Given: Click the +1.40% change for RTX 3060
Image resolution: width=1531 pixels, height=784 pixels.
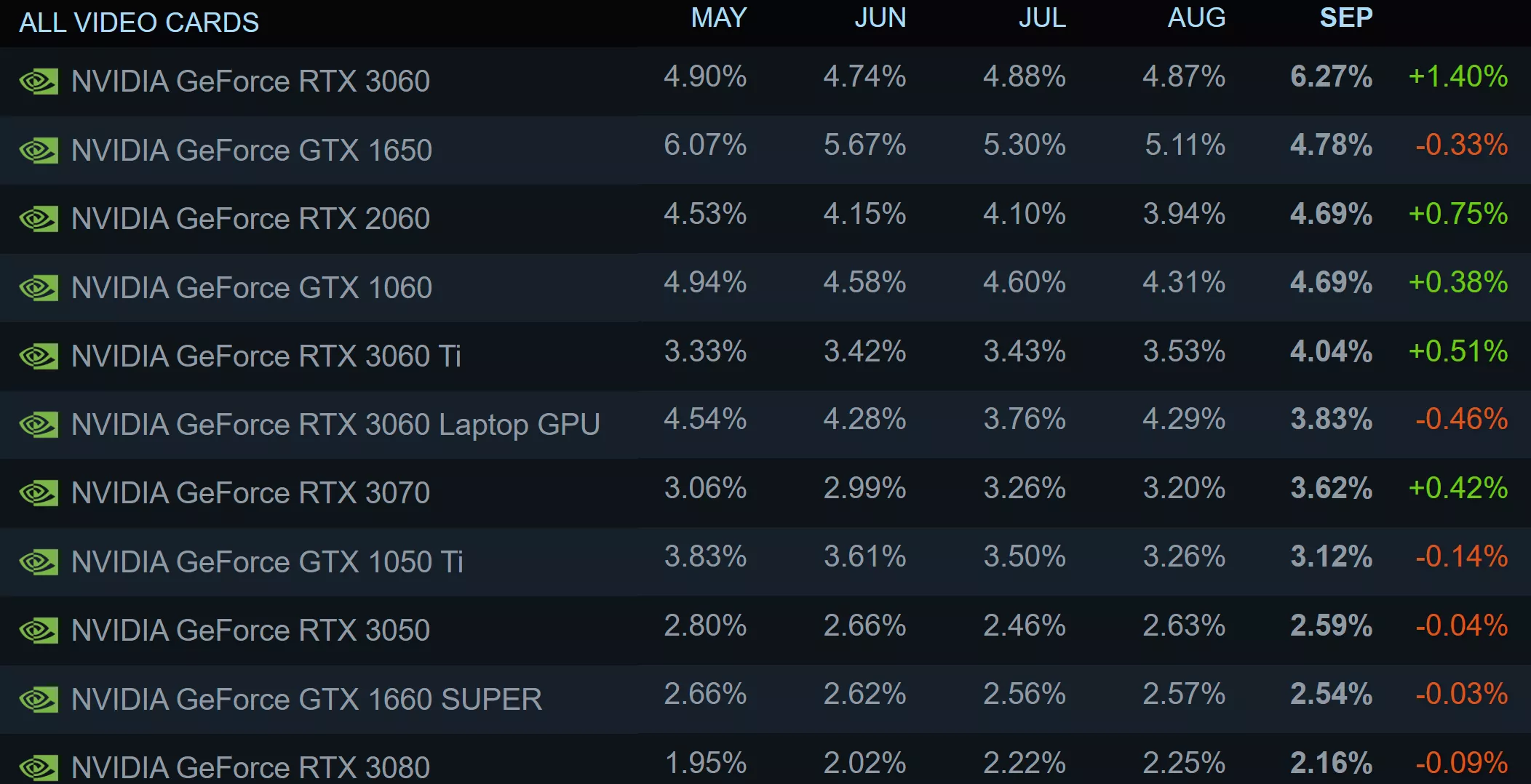Looking at the screenshot, I should pos(1458,76).
